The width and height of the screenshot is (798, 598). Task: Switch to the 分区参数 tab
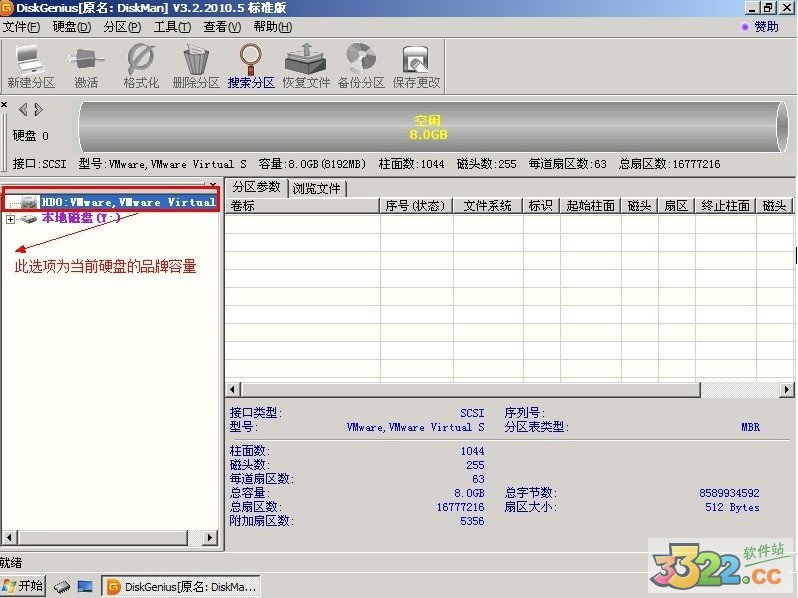256,187
